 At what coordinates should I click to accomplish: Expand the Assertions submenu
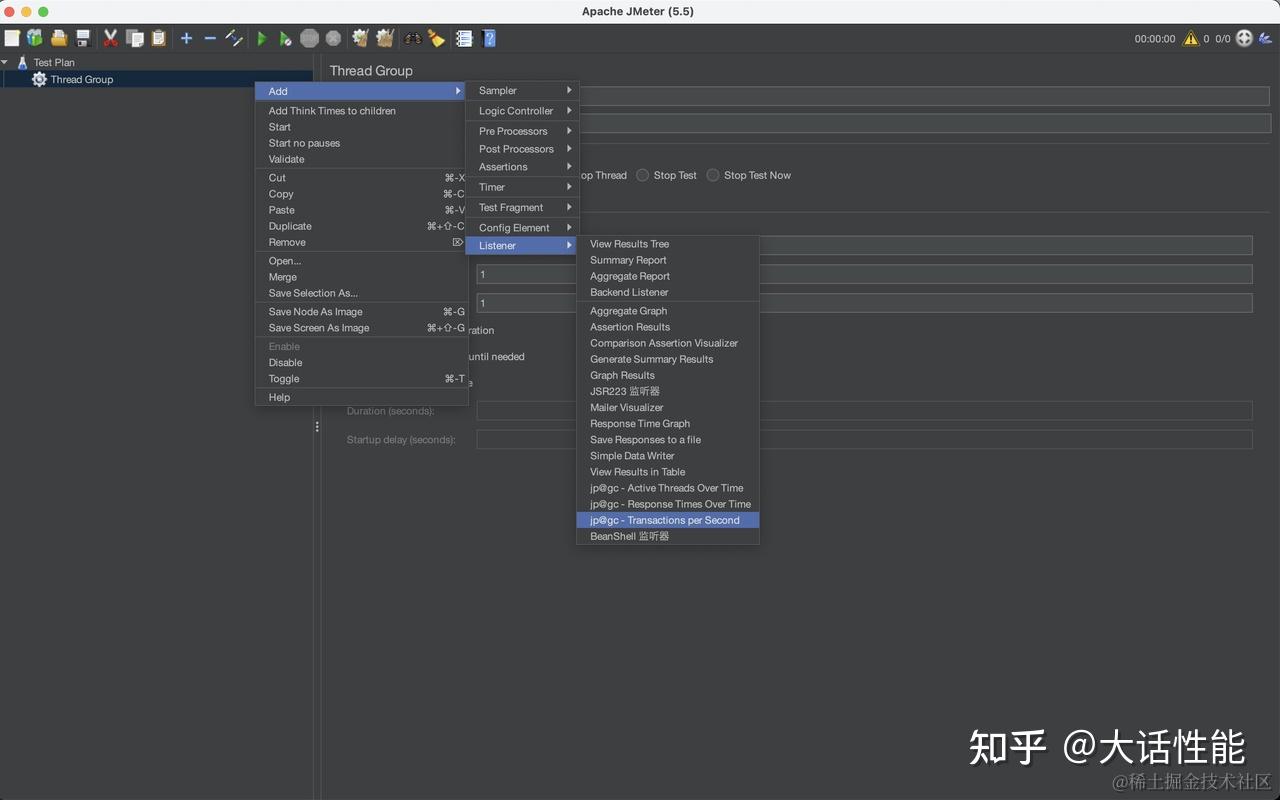(x=521, y=167)
